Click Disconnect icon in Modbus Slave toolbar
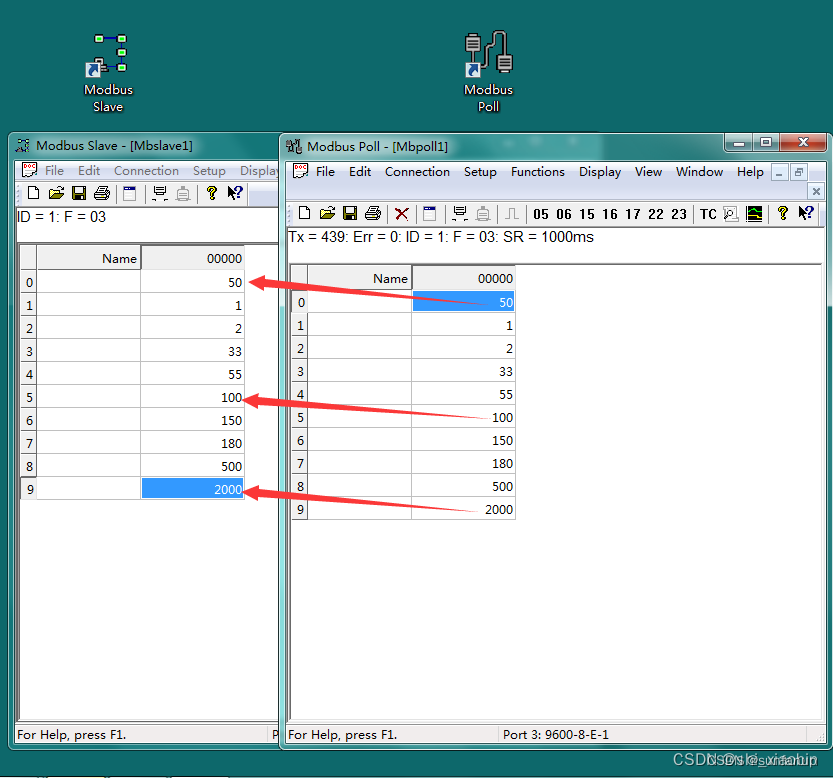The image size is (833, 778). pyautogui.click(x=183, y=193)
